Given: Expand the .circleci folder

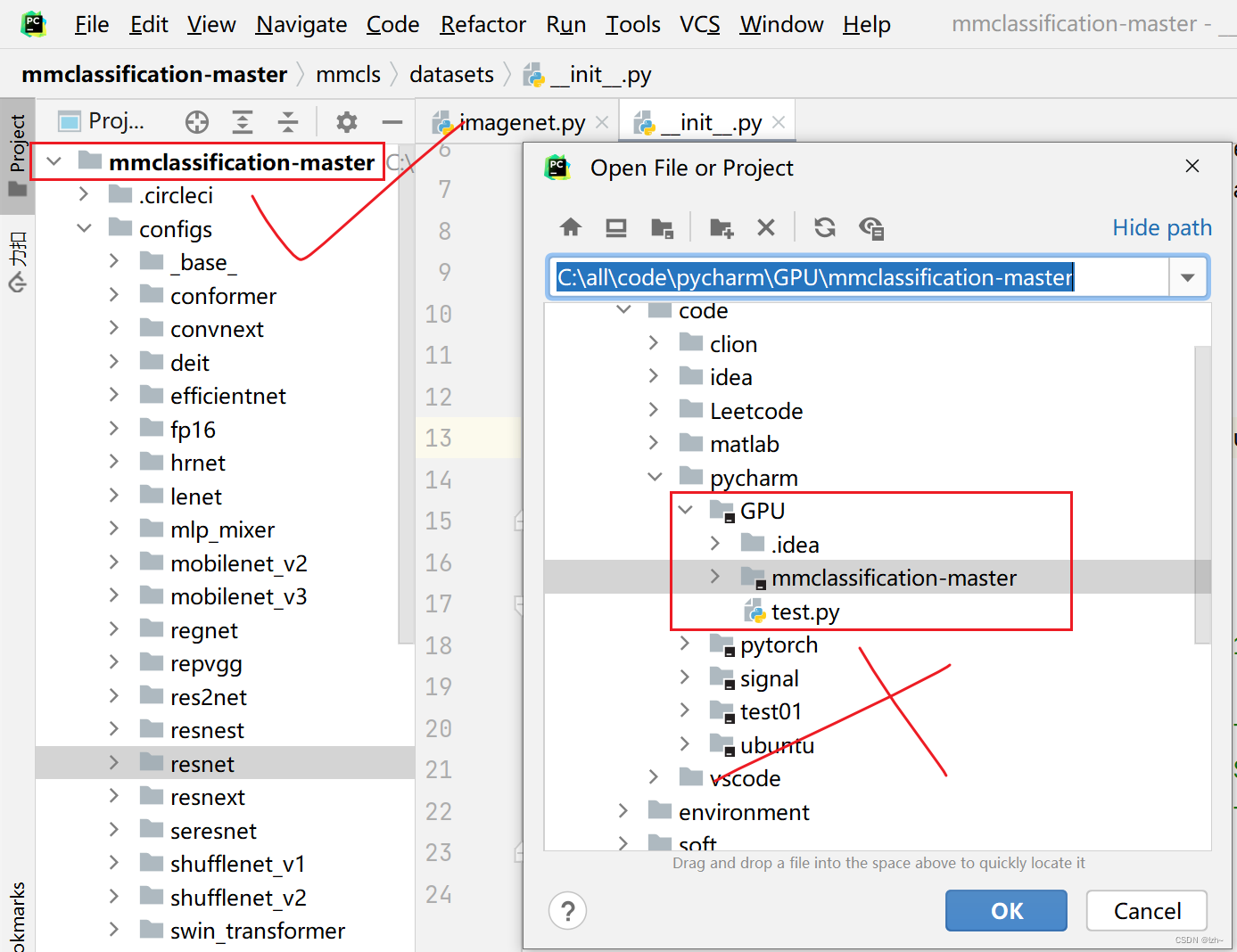Looking at the screenshot, I should coord(84,194).
